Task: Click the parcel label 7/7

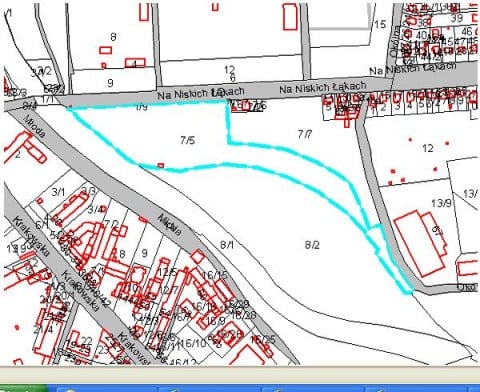Action: point(305,134)
